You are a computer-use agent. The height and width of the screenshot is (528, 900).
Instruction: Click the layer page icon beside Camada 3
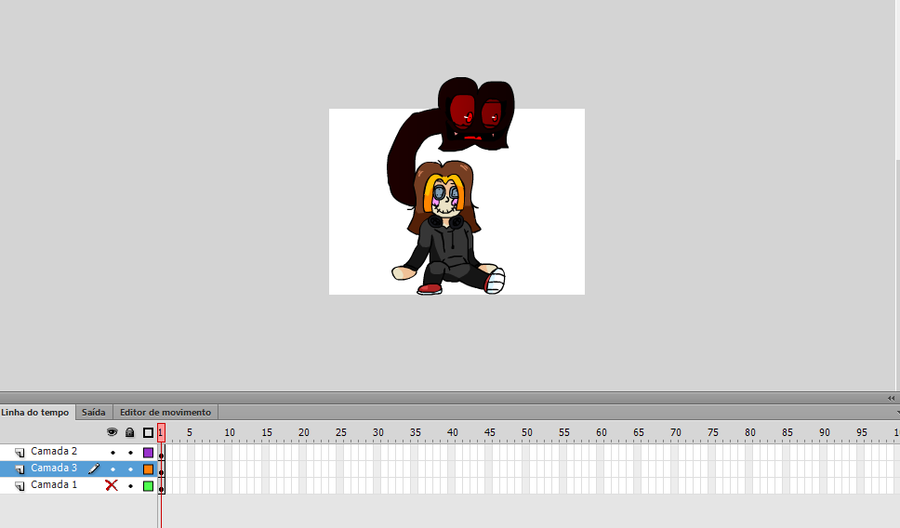click(x=20, y=469)
